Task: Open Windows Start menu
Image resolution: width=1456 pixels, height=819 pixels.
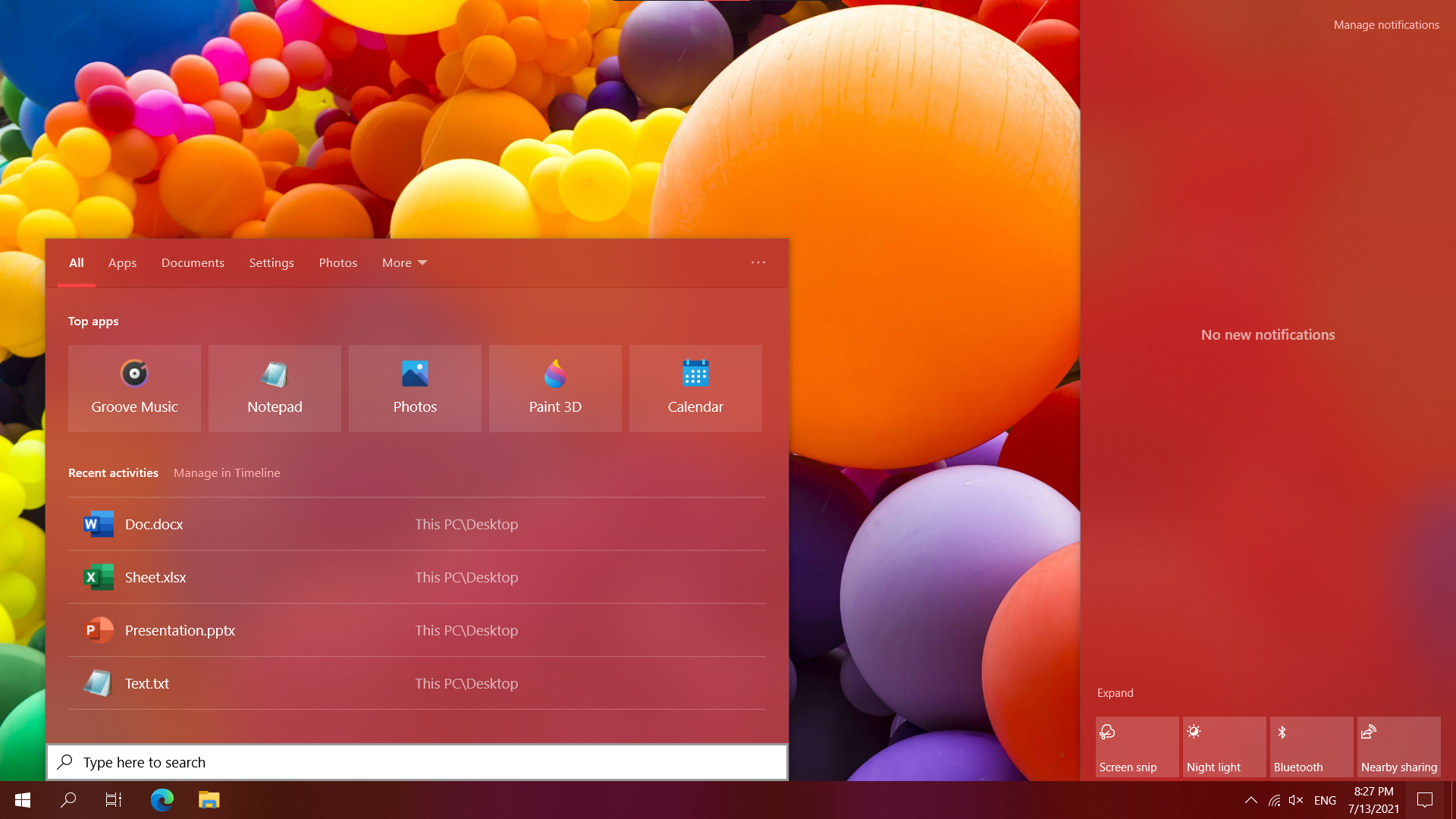Action: click(22, 799)
